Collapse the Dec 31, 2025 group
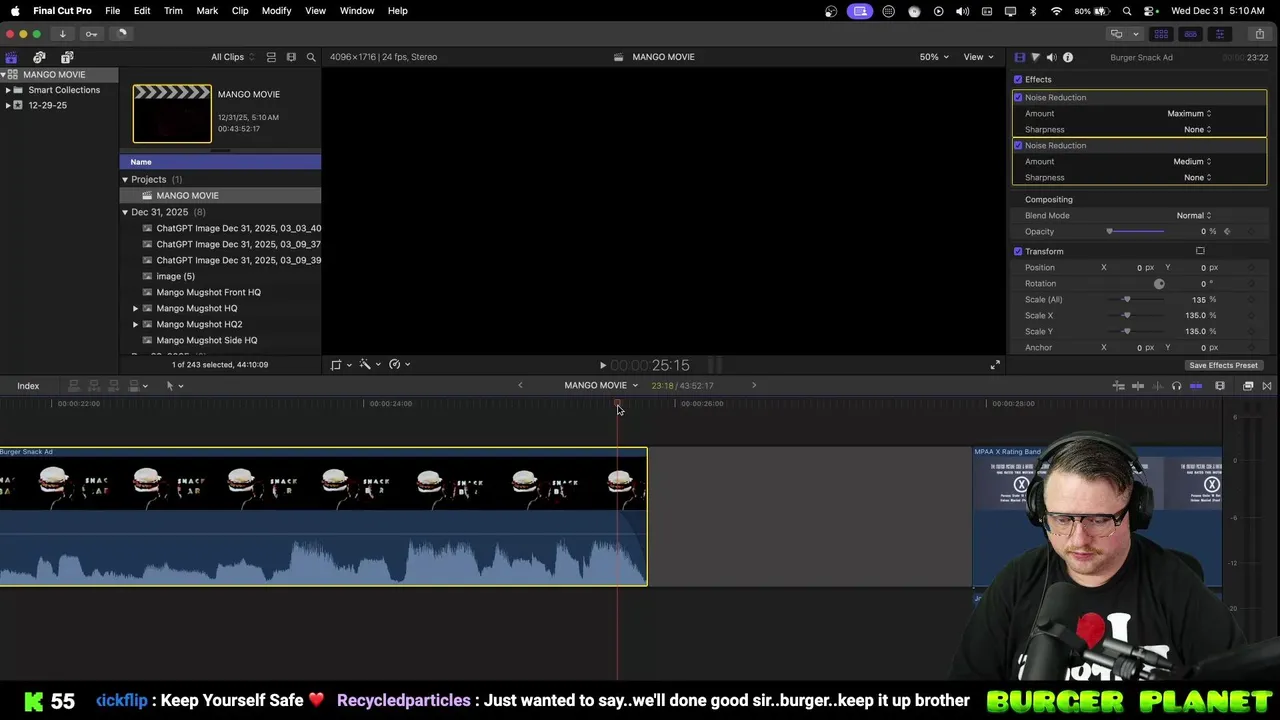The image size is (1280, 720). click(x=125, y=212)
